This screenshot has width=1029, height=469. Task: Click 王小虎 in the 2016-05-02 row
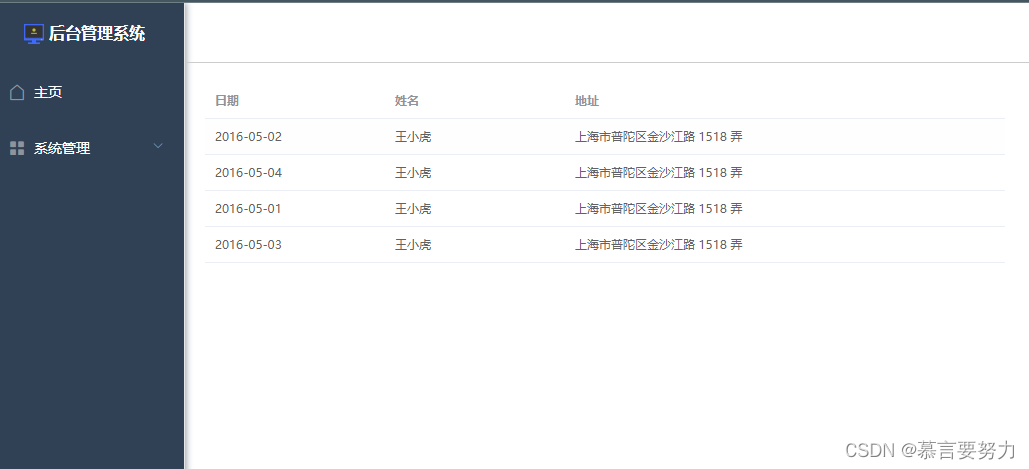coord(413,137)
